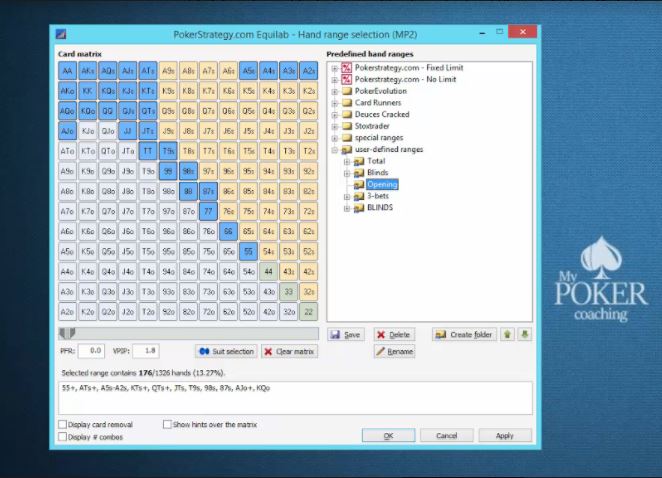The image size is (662, 478).
Task: Toggle the 22 pair cell
Action: [x=309, y=312]
